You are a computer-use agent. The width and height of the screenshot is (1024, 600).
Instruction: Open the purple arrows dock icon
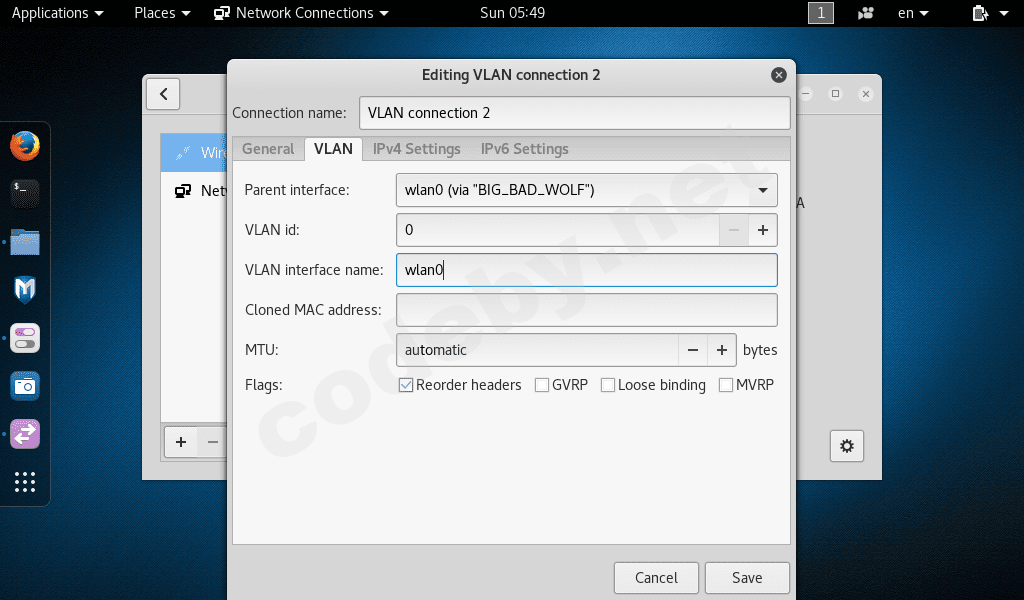click(25, 434)
